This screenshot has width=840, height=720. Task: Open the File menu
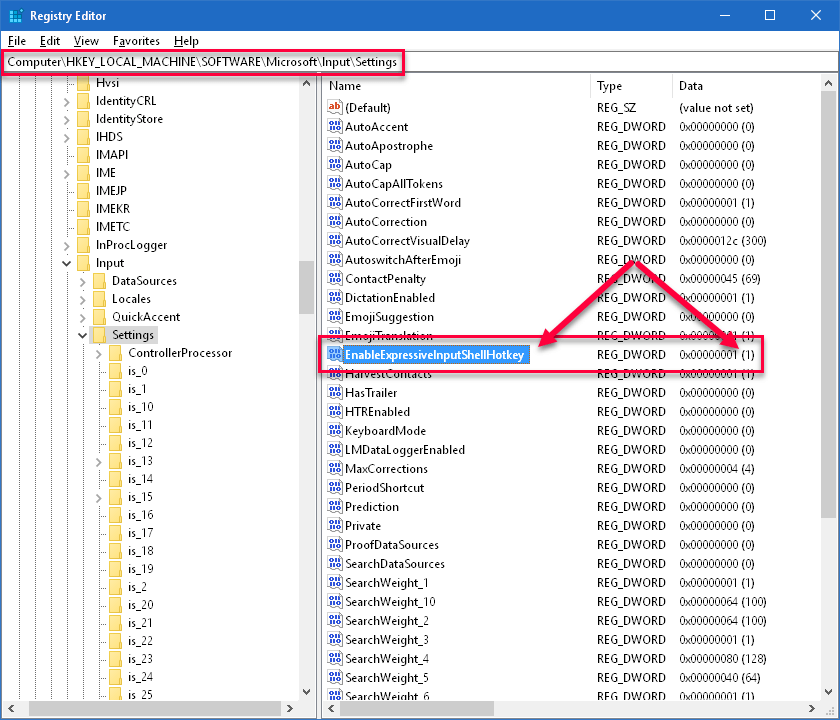(17, 41)
